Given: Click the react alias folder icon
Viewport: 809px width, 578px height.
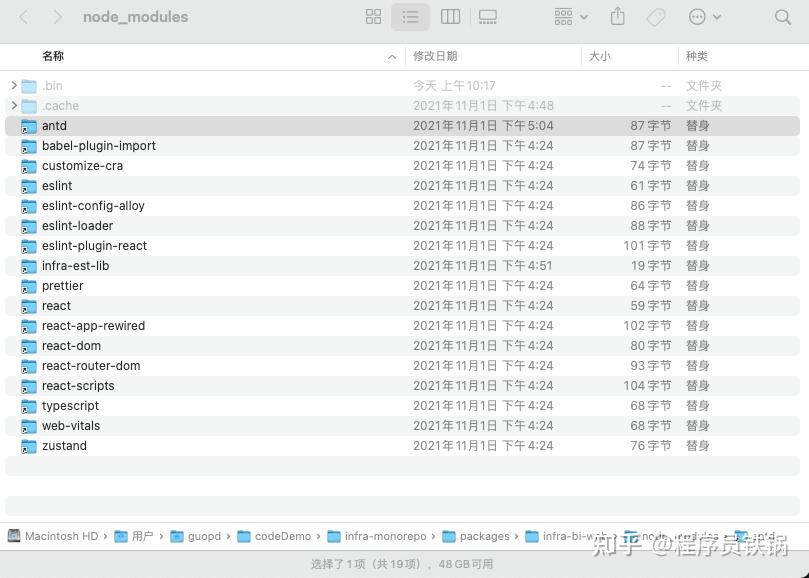Looking at the screenshot, I should click(29, 306).
